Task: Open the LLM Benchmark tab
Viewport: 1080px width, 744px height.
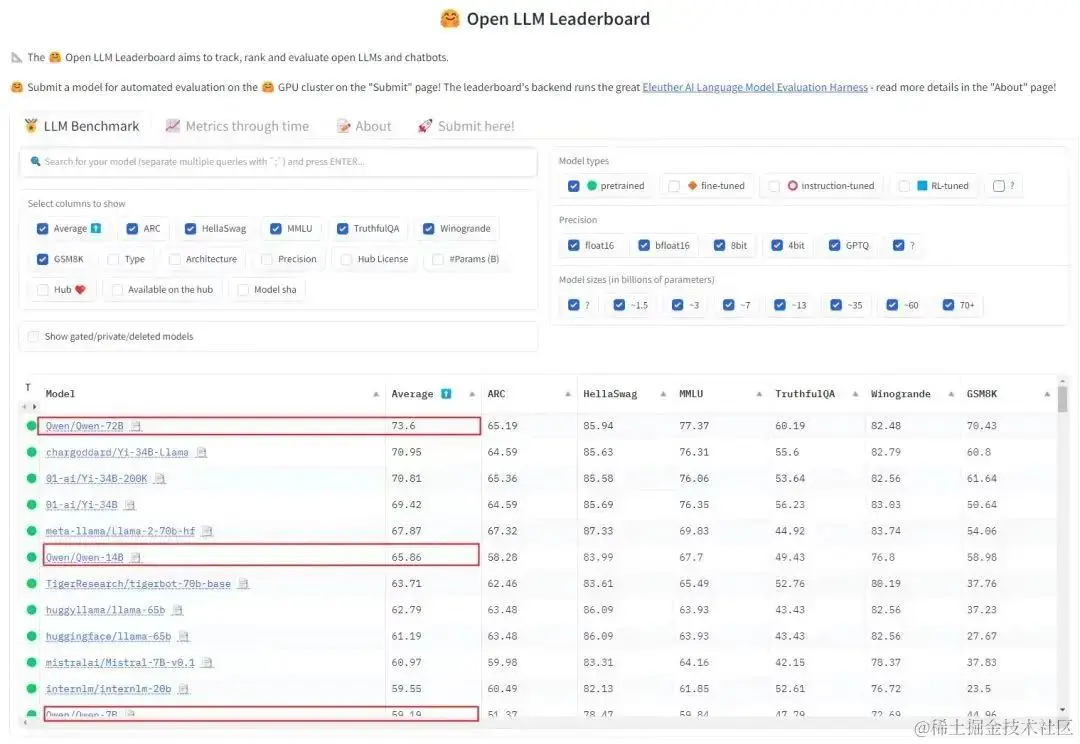Action: [82, 126]
